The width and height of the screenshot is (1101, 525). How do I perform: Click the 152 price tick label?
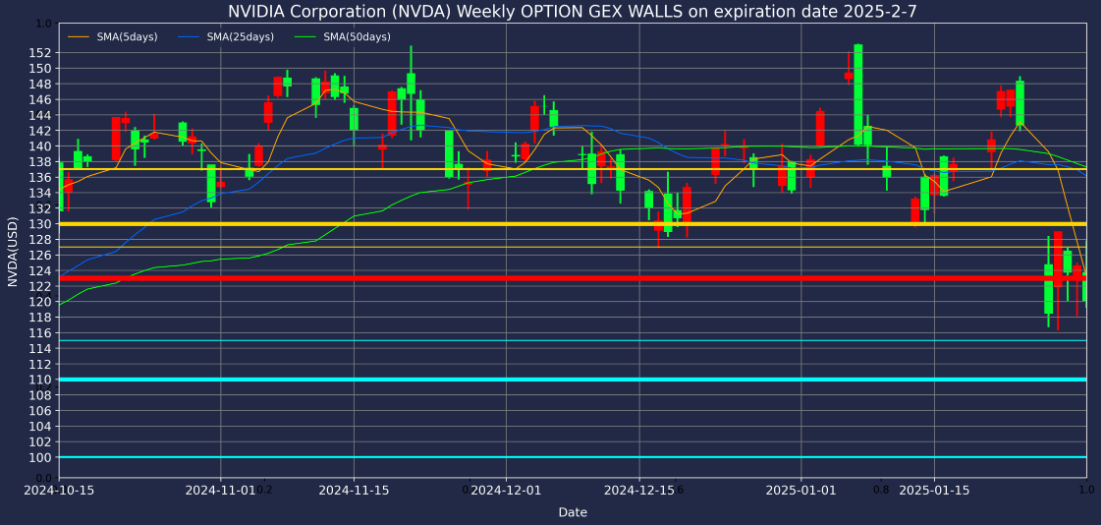[41, 53]
